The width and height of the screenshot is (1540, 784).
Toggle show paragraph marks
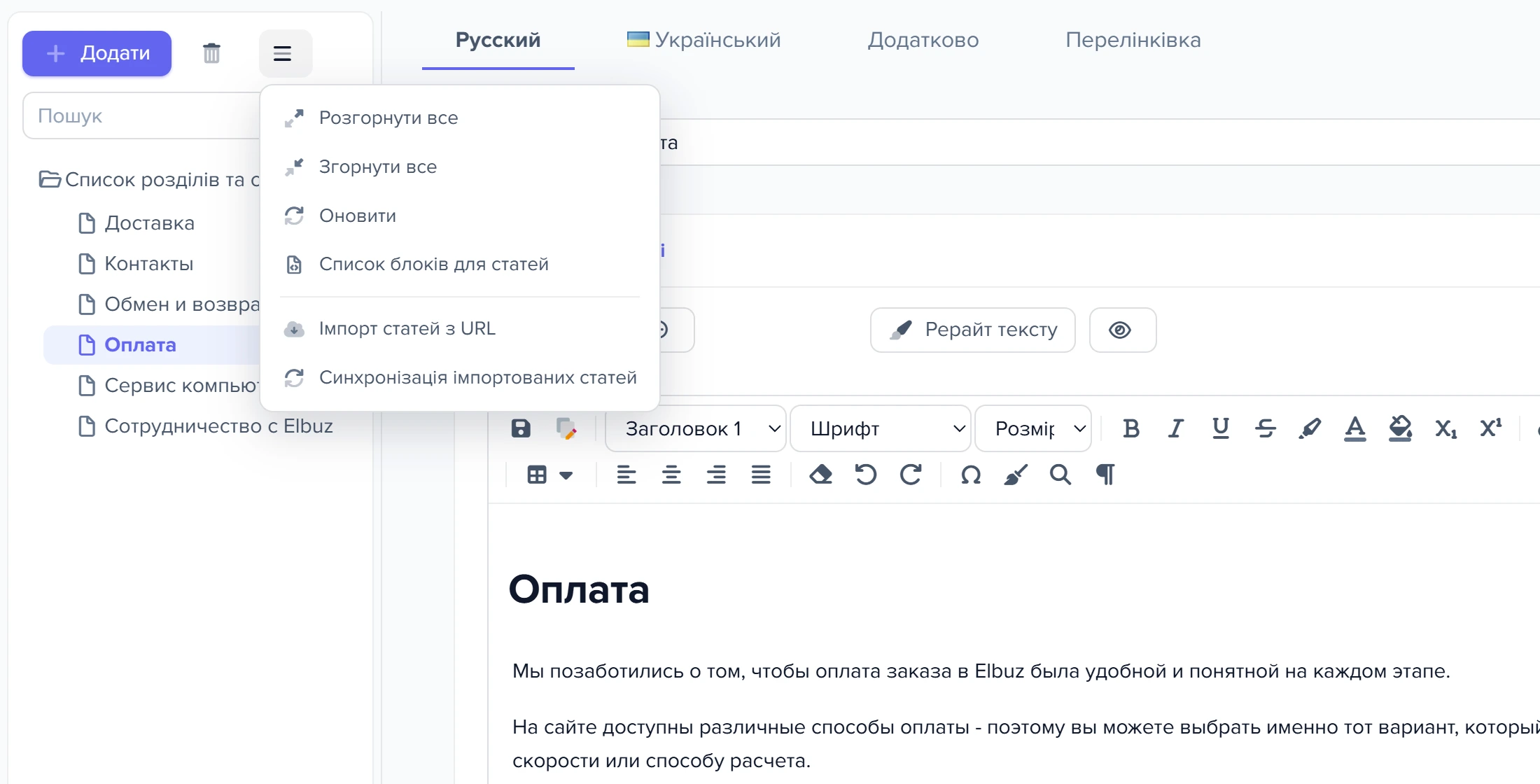click(x=1105, y=475)
